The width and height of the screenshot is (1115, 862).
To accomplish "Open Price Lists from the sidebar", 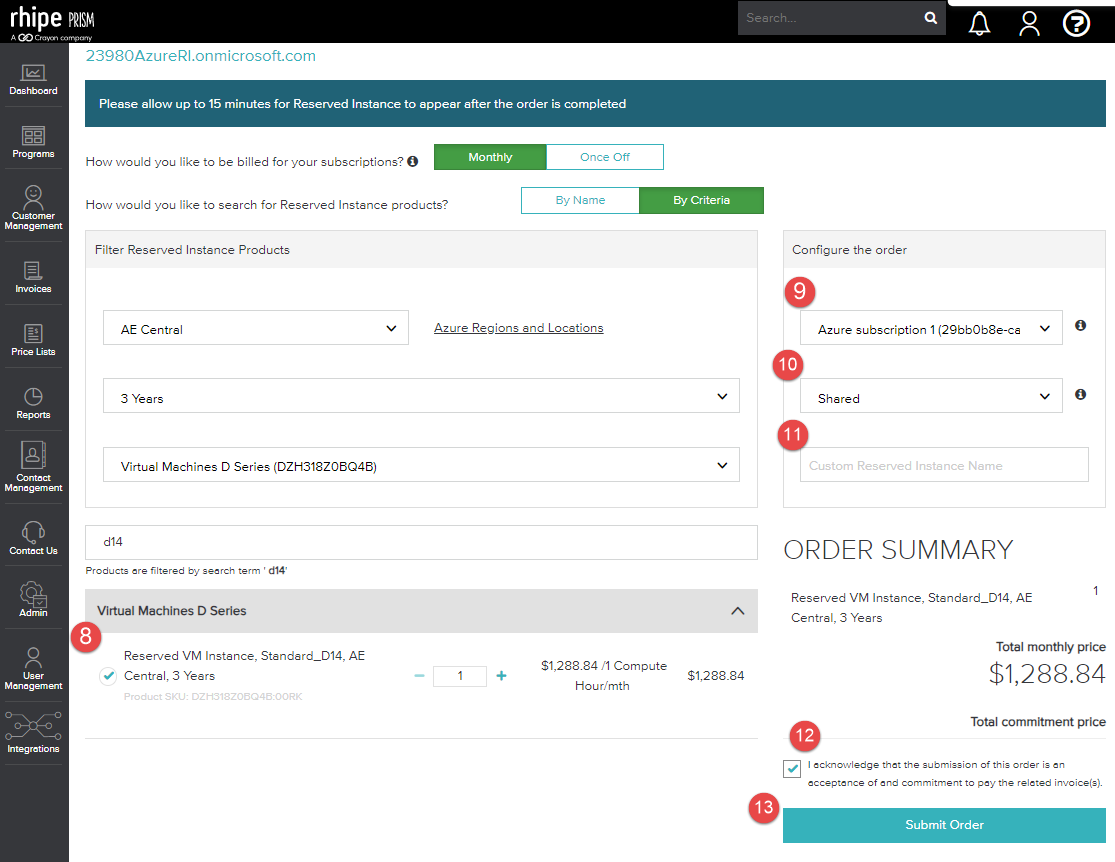I will (x=33, y=338).
